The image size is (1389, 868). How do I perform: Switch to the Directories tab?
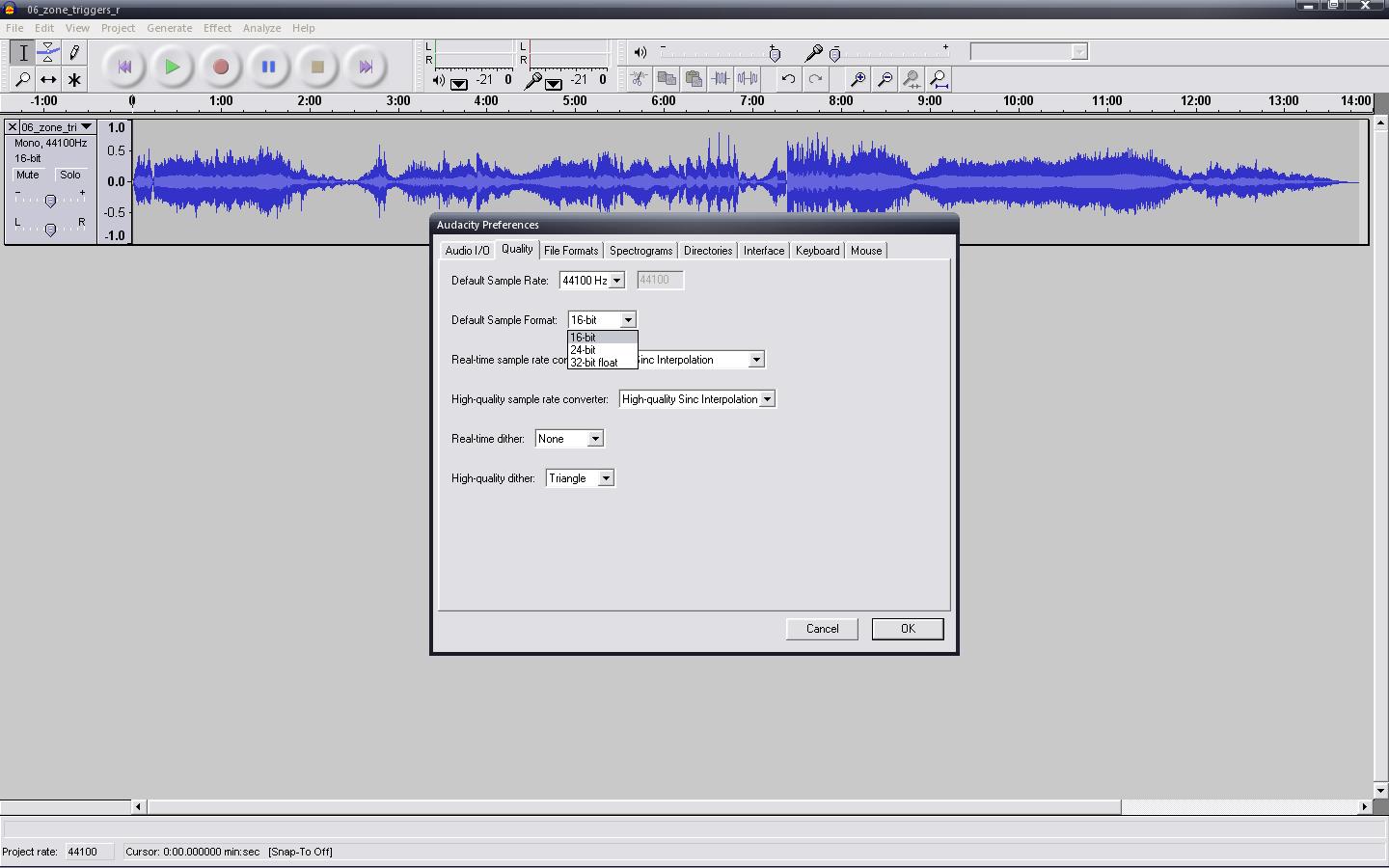coord(708,251)
